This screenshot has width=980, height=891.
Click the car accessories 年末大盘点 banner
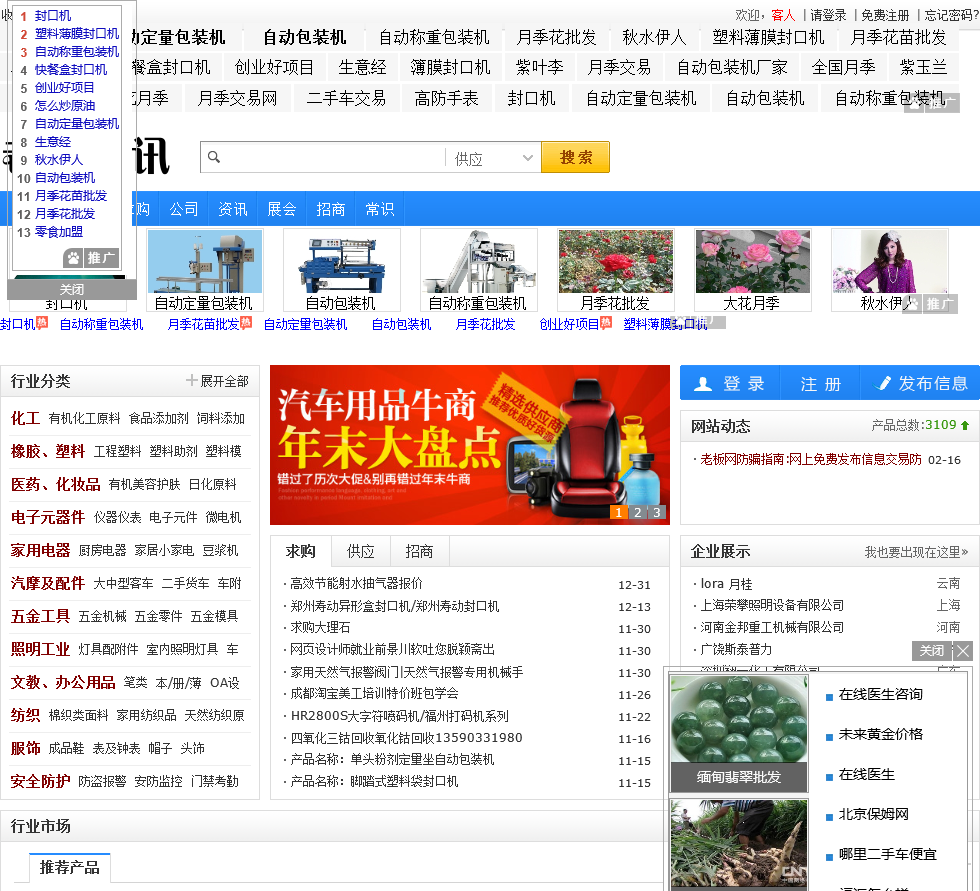tap(469, 445)
